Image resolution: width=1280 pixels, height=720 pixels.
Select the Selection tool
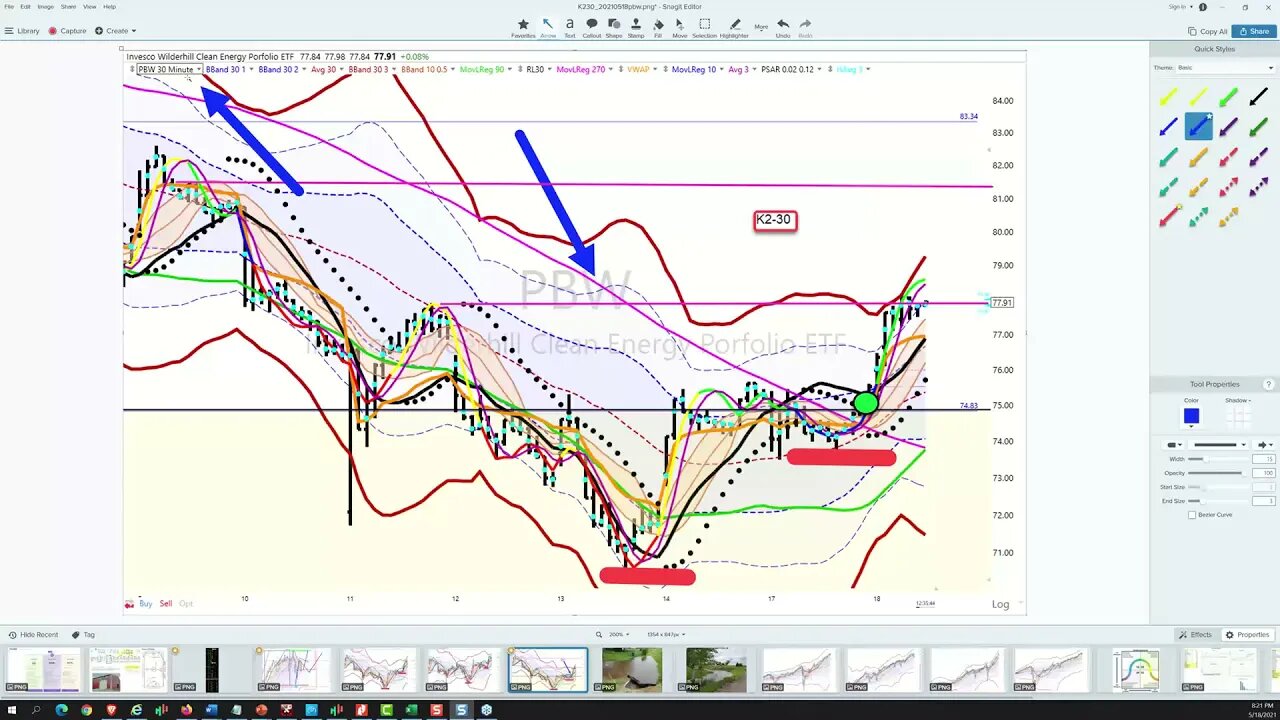[x=704, y=28]
